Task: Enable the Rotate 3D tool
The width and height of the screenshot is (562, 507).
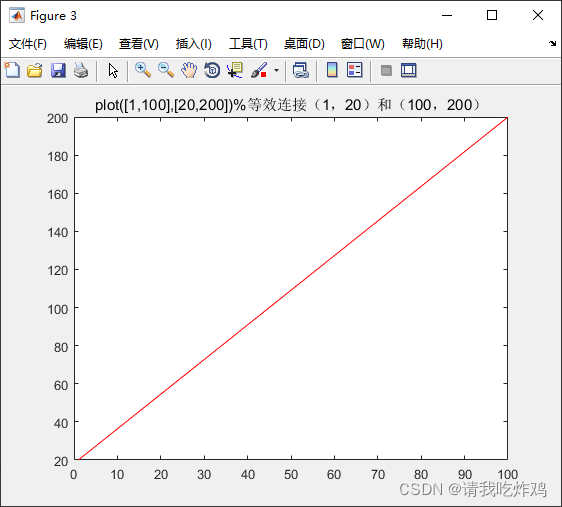Action: pos(212,70)
